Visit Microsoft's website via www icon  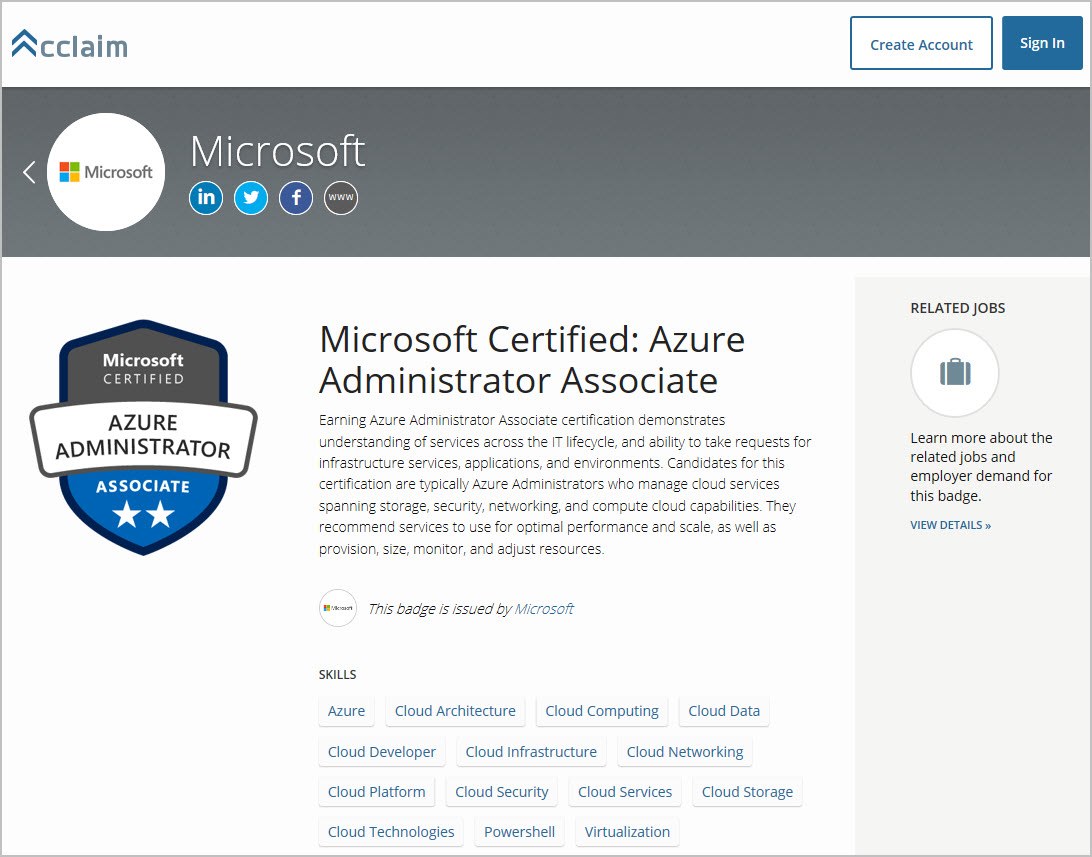[341, 198]
